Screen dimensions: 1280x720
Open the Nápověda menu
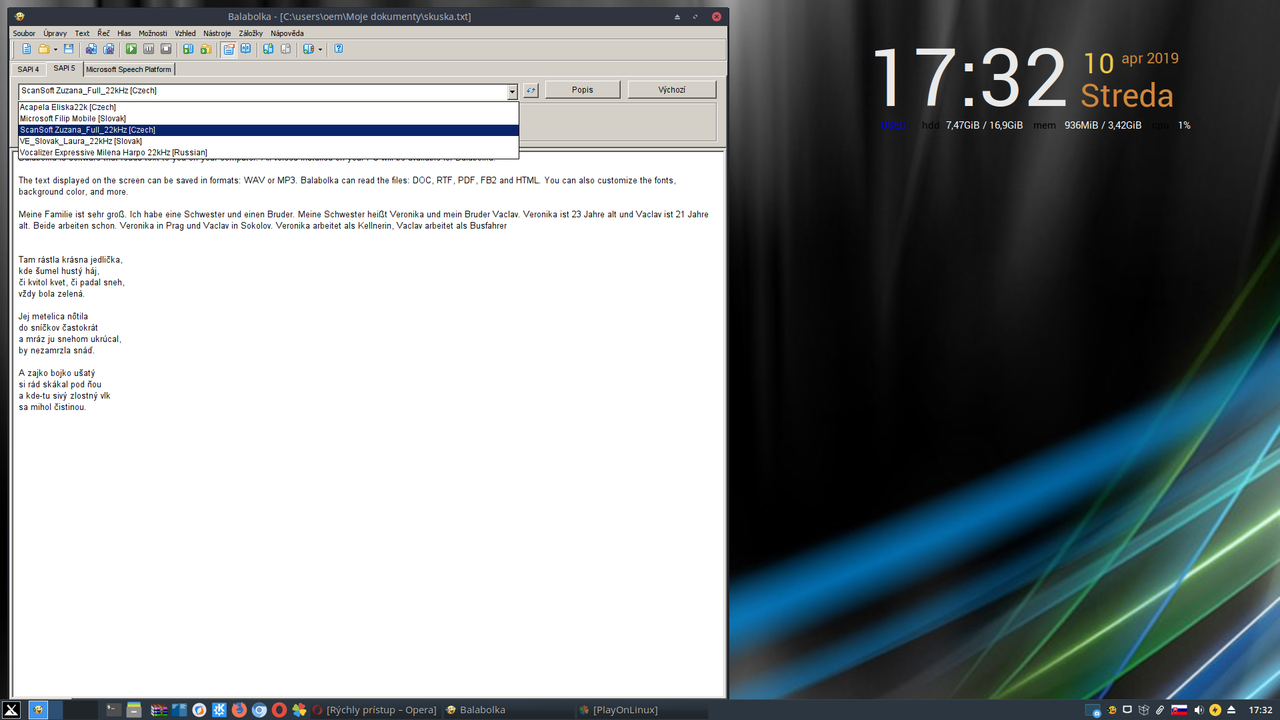tap(287, 33)
